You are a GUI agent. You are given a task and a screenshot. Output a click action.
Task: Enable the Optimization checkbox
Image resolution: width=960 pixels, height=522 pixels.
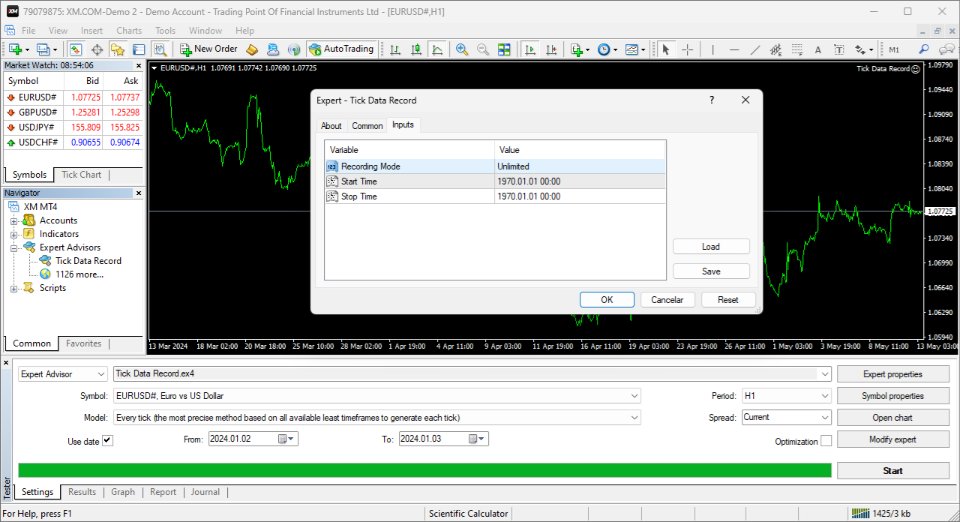[826, 441]
